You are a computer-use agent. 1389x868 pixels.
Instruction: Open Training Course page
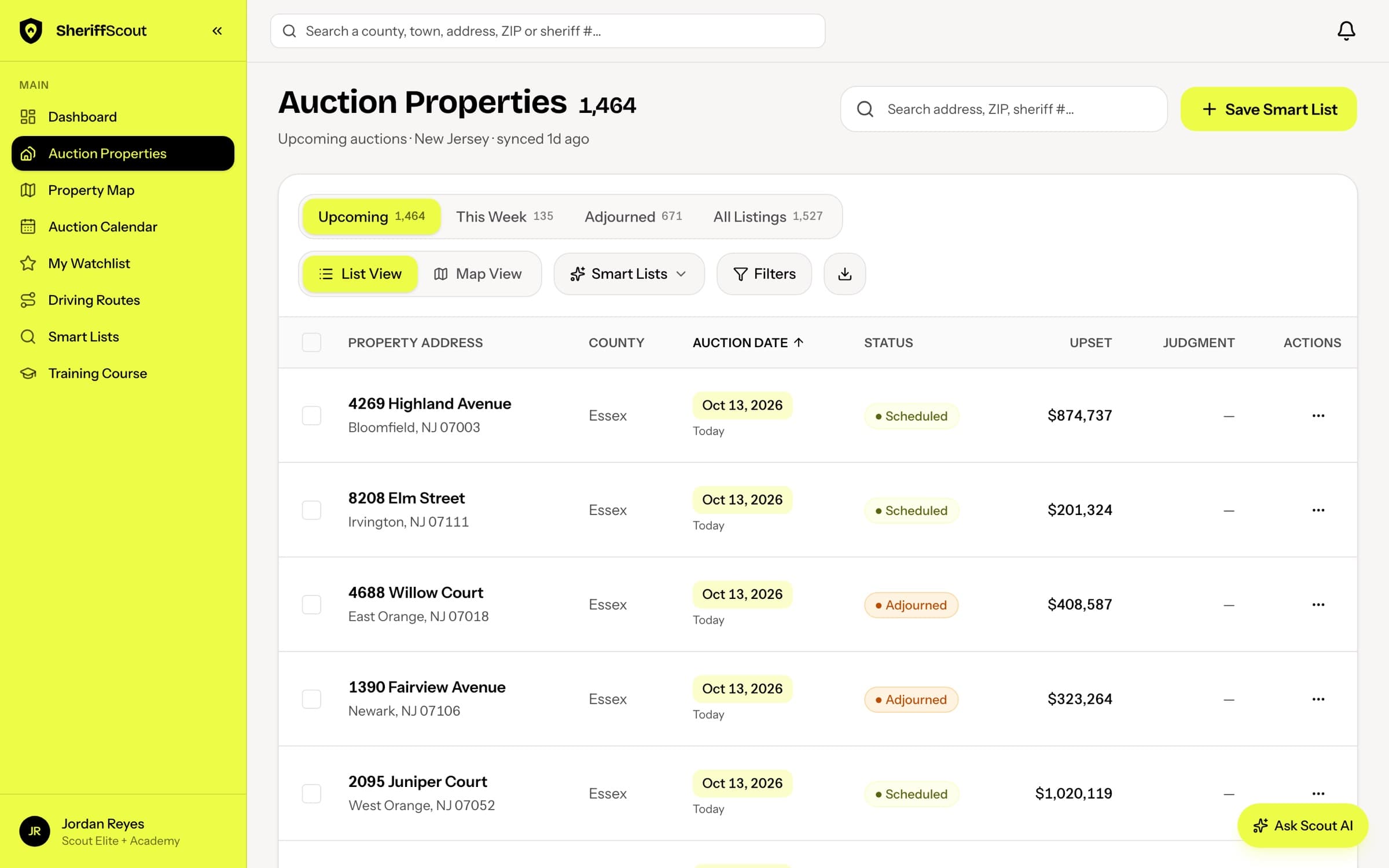(123, 373)
